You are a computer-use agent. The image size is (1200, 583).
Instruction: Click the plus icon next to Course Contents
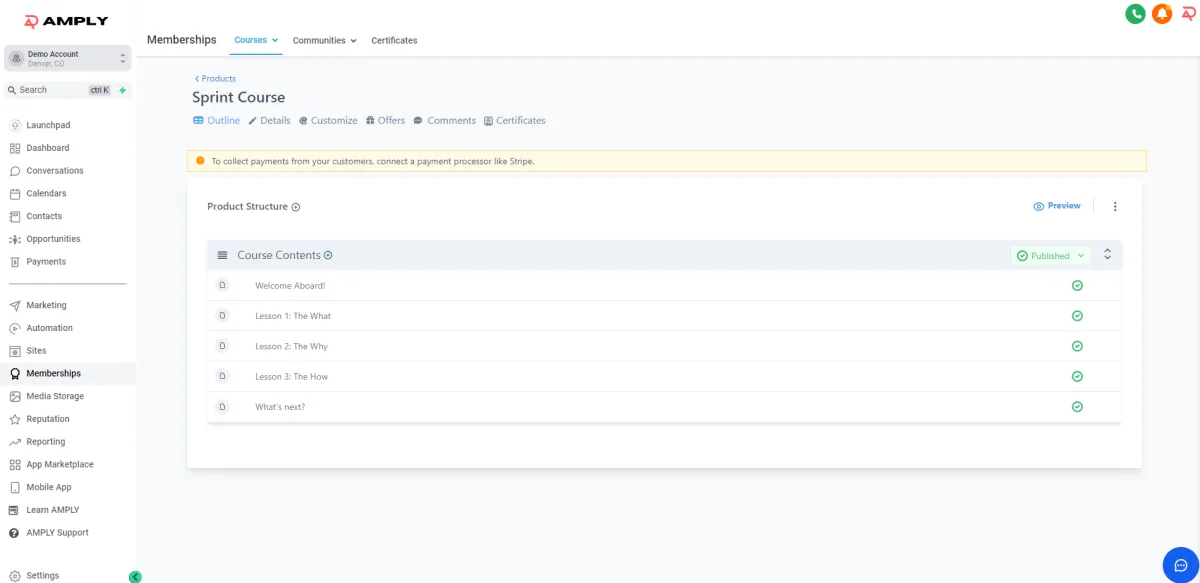pos(328,256)
